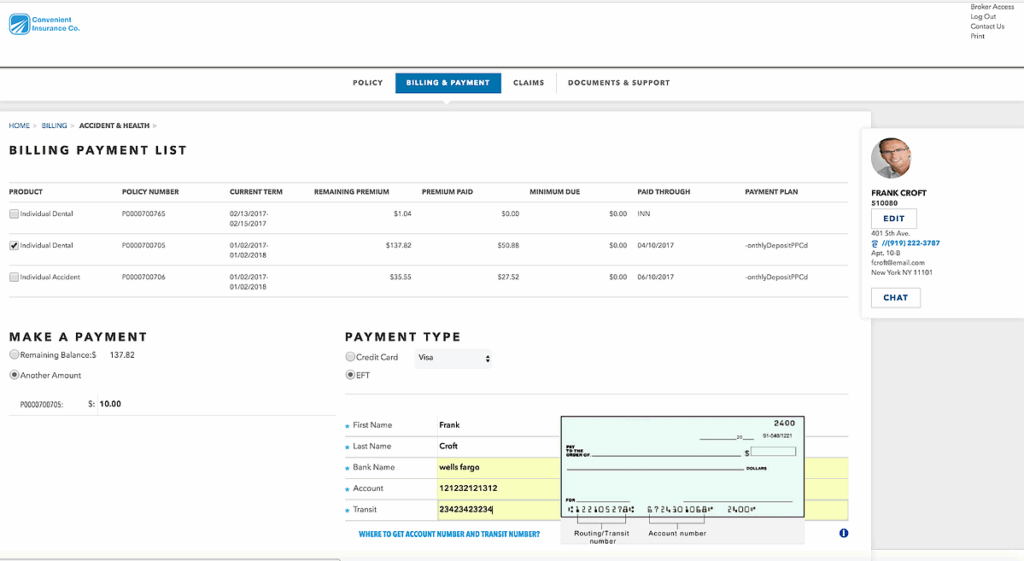The image size is (1024, 561).
Task: Switch to the Claims tab
Action: [x=528, y=83]
